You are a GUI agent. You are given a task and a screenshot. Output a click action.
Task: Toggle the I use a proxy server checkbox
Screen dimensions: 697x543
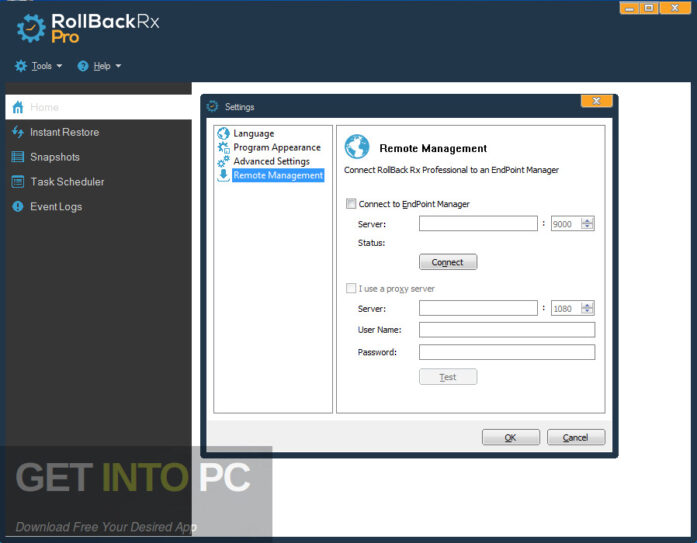pos(351,288)
